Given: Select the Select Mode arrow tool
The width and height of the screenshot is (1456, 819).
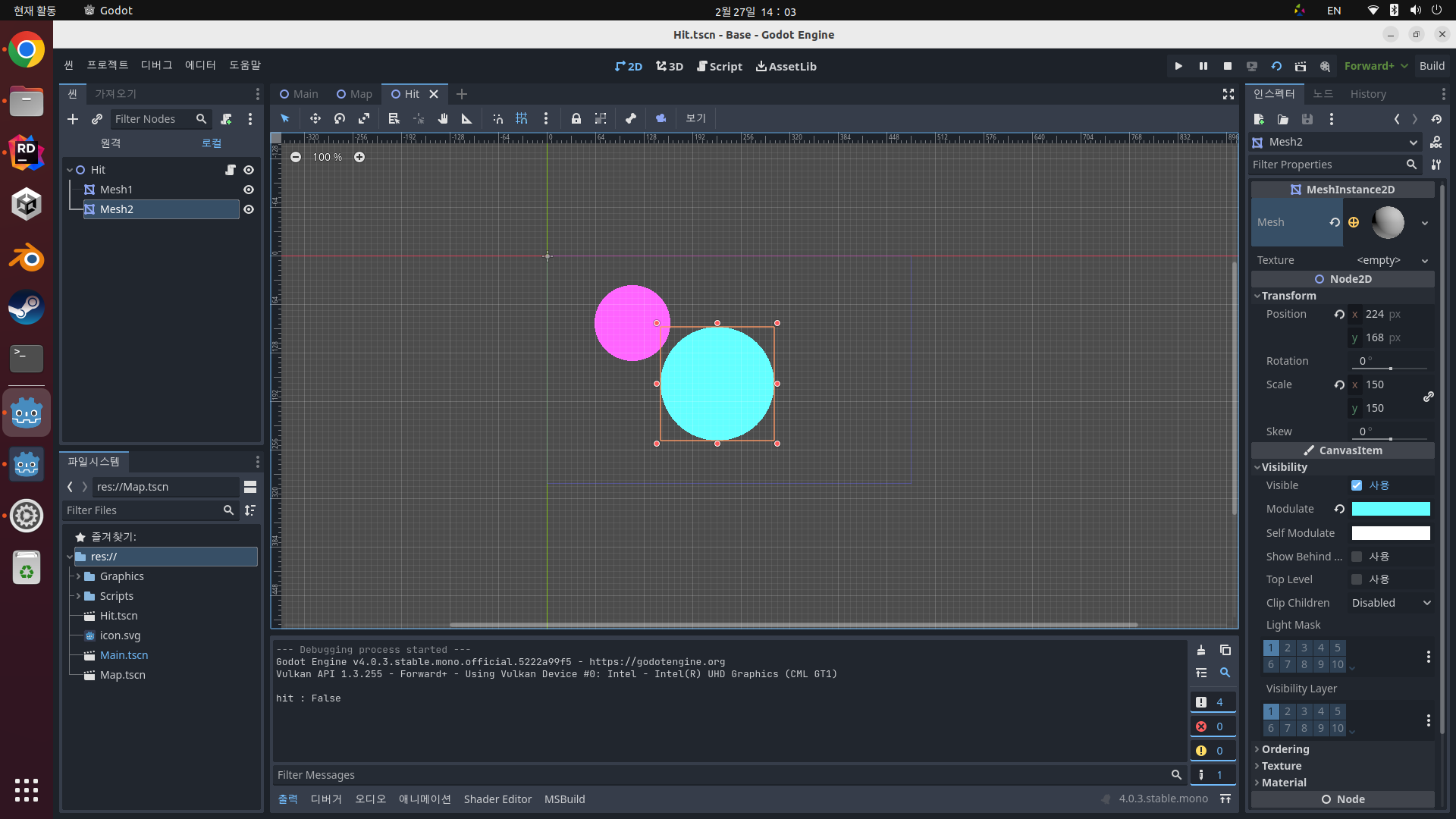Looking at the screenshot, I should tap(285, 118).
